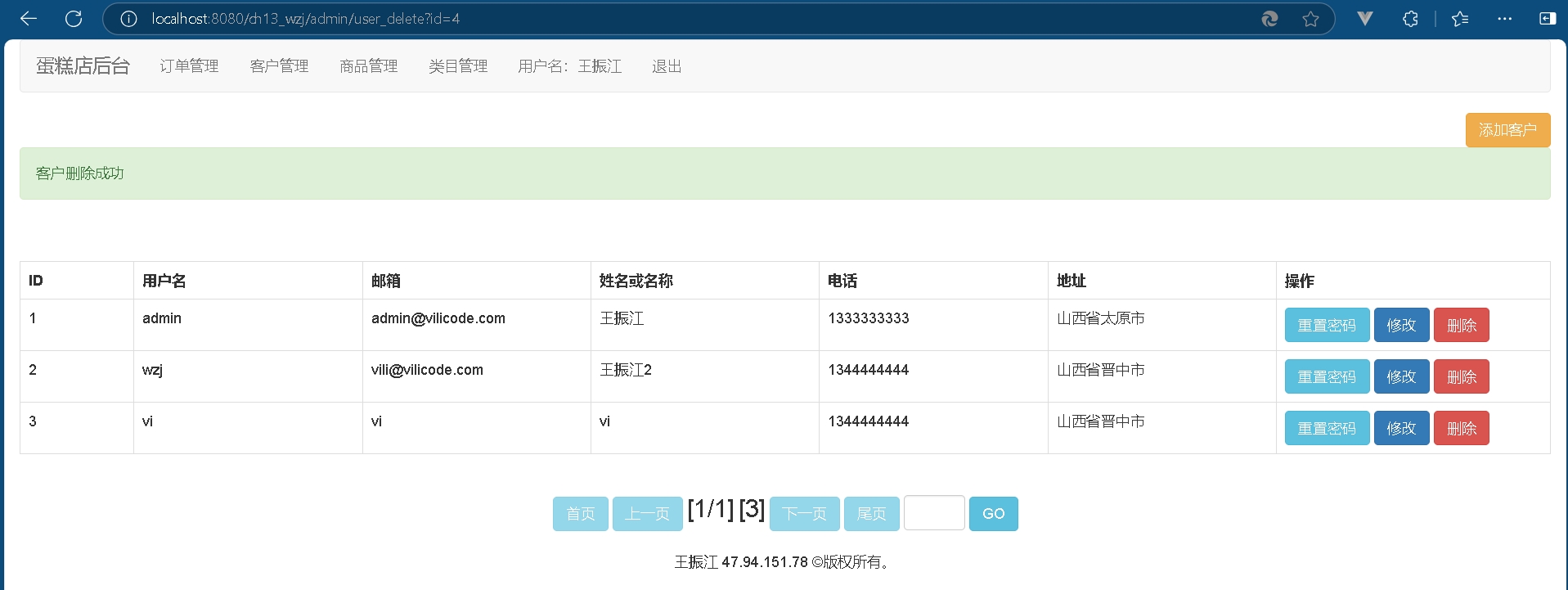Open the Favorites list icon
The image size is (1568, 590).
[x=1460, y=19]
